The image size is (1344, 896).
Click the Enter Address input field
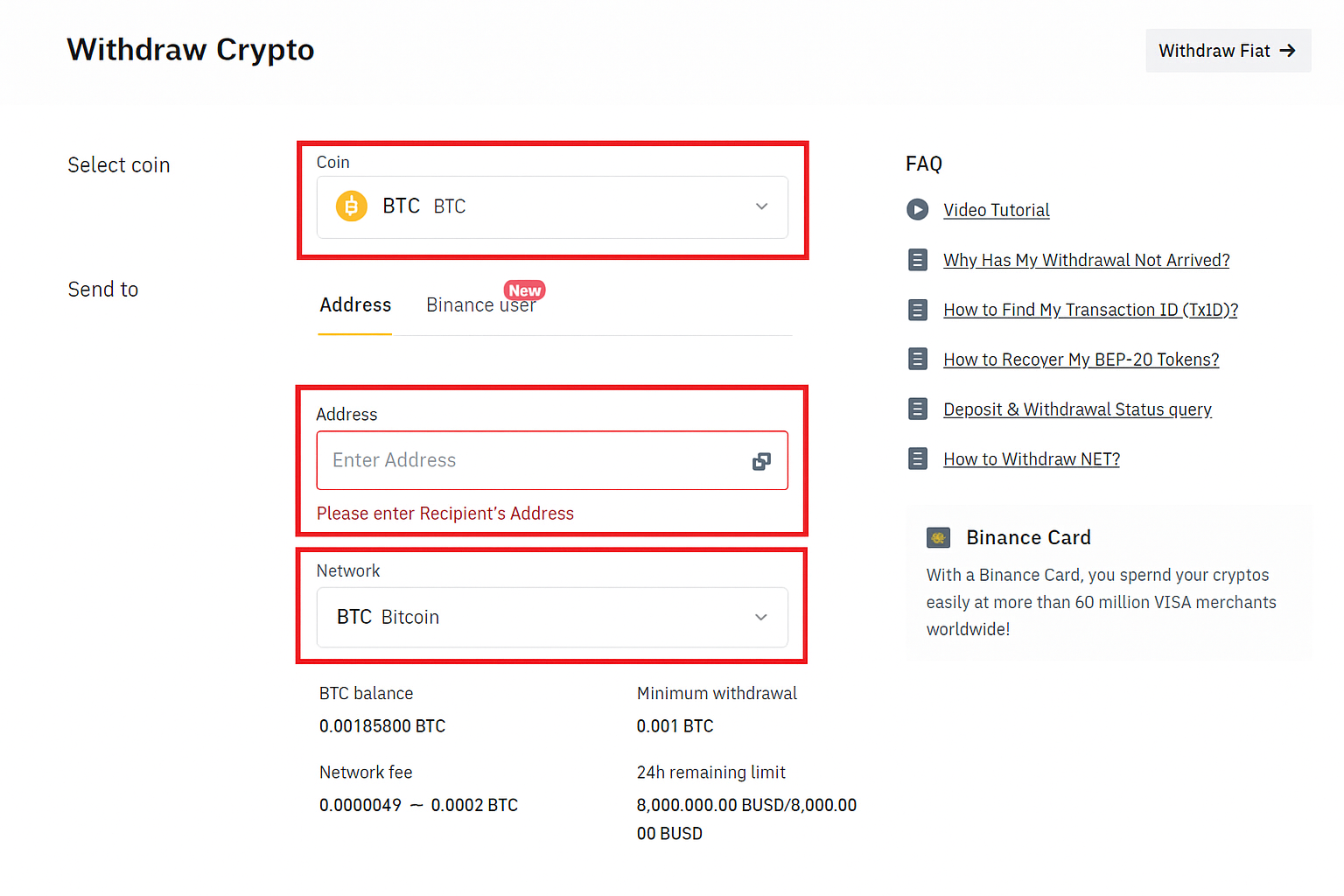click(525, 460)
